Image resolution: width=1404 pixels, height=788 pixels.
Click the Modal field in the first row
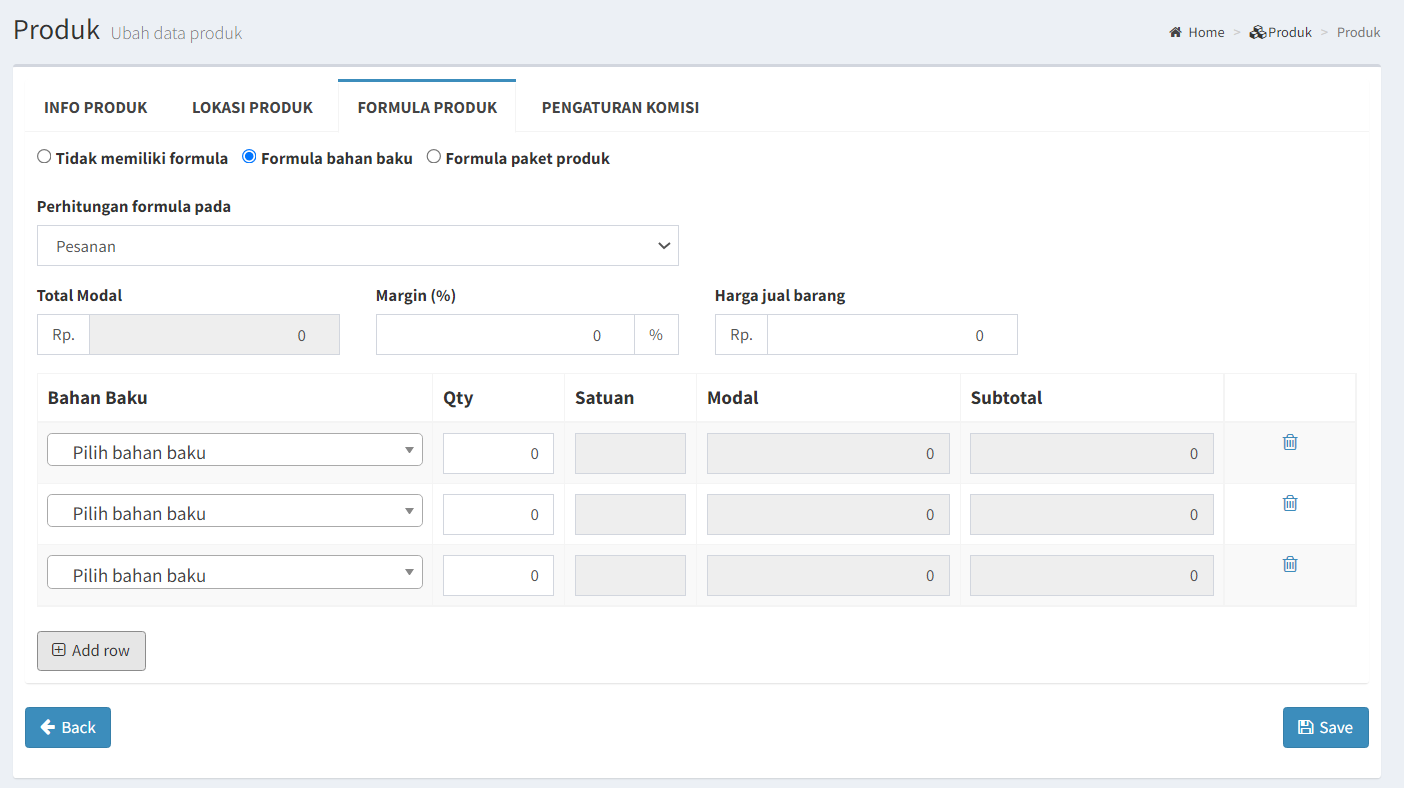tap(828, 453)
